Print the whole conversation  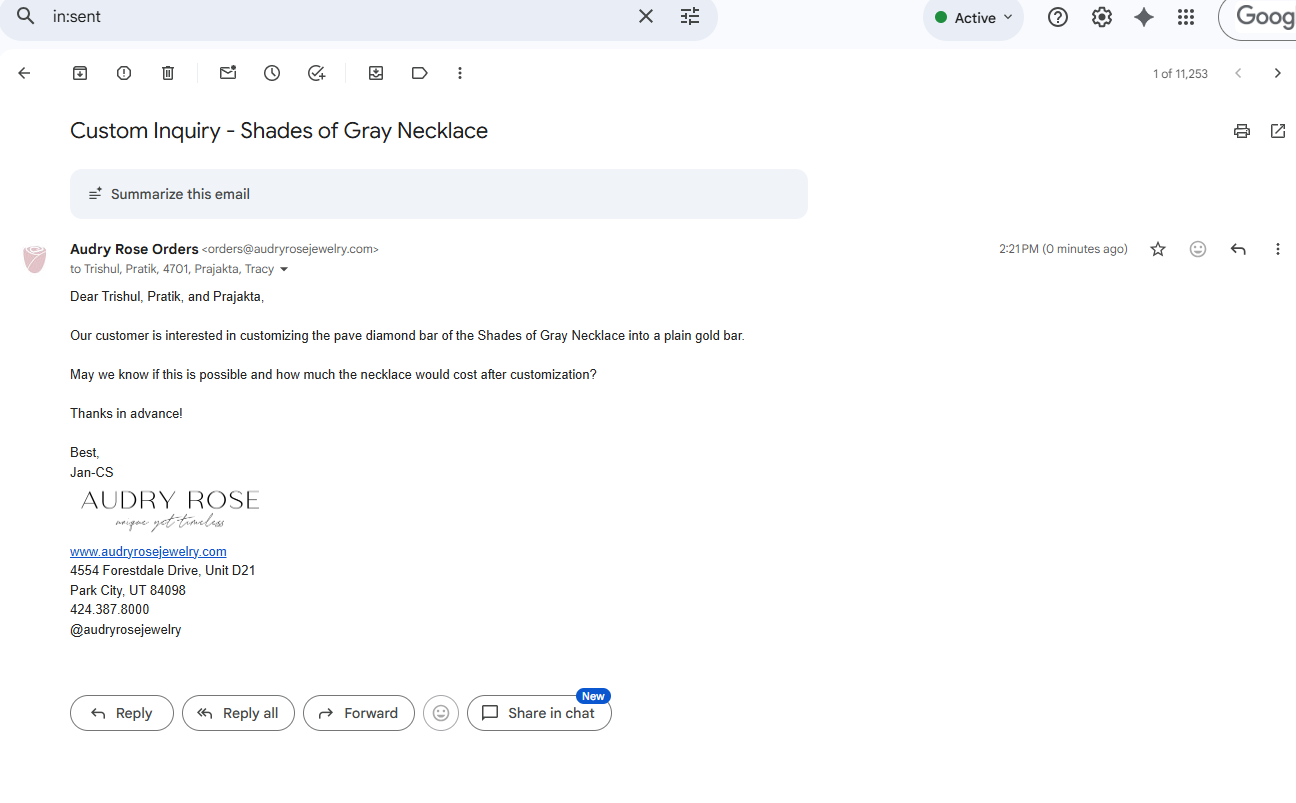pos(1242,131)
